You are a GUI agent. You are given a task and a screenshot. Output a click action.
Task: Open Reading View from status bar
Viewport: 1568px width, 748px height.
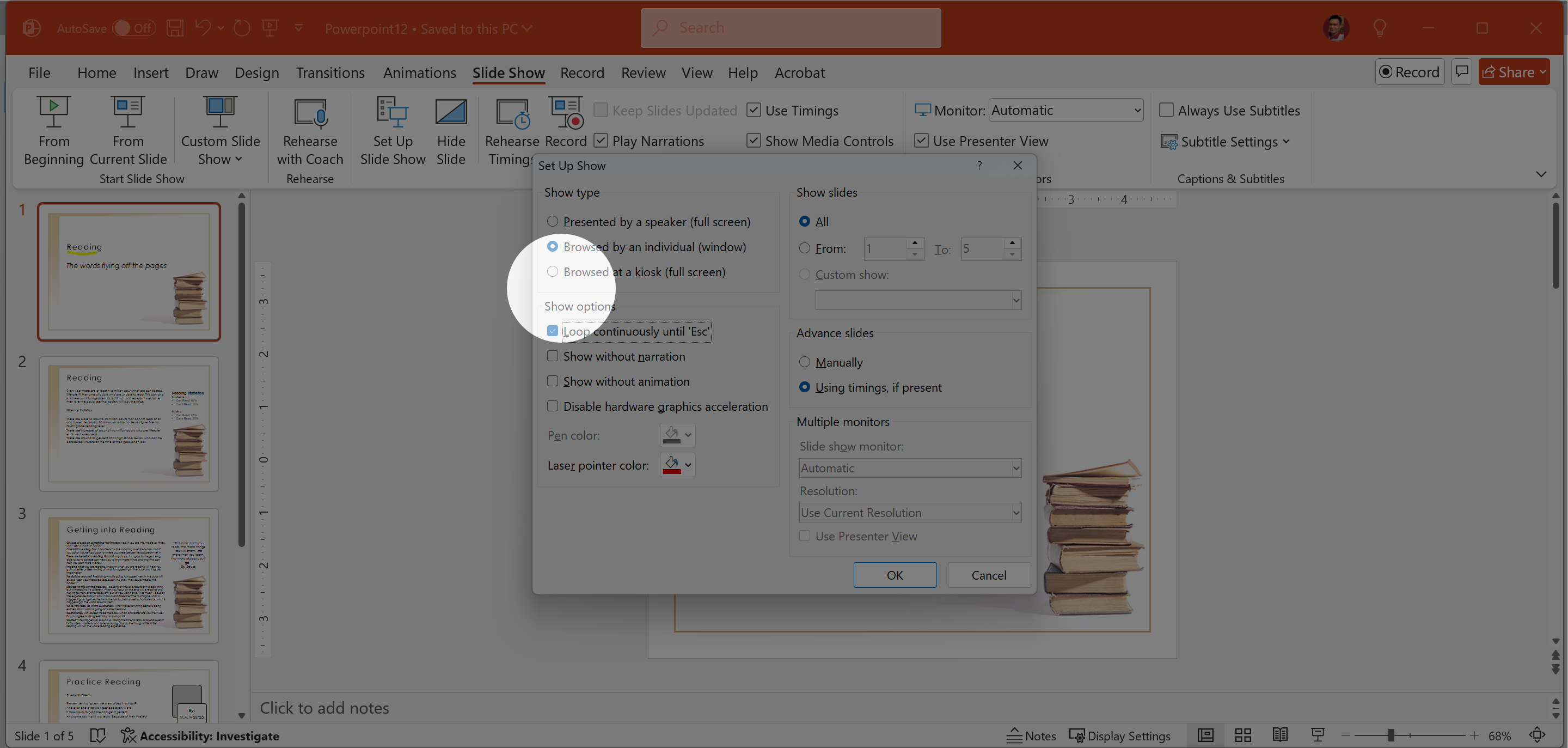pos(1280,735)
